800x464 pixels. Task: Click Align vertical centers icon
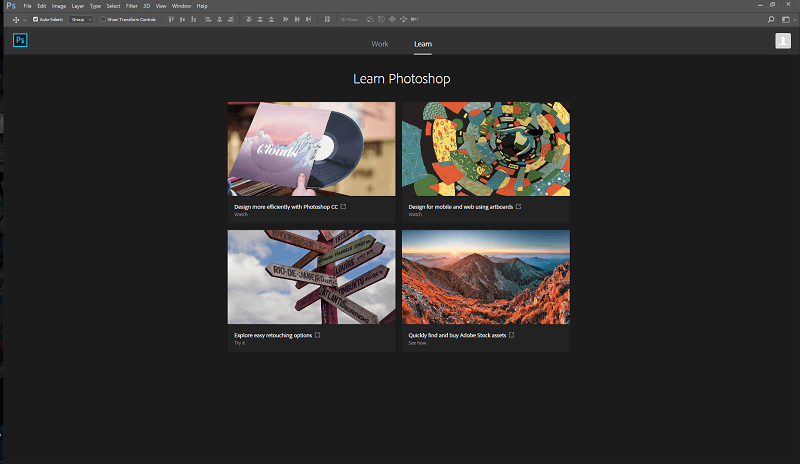[x=182, y=19]
